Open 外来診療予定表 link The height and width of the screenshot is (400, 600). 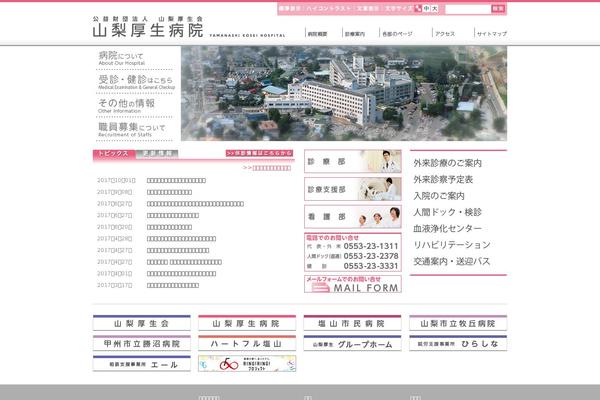click(443, 180)
